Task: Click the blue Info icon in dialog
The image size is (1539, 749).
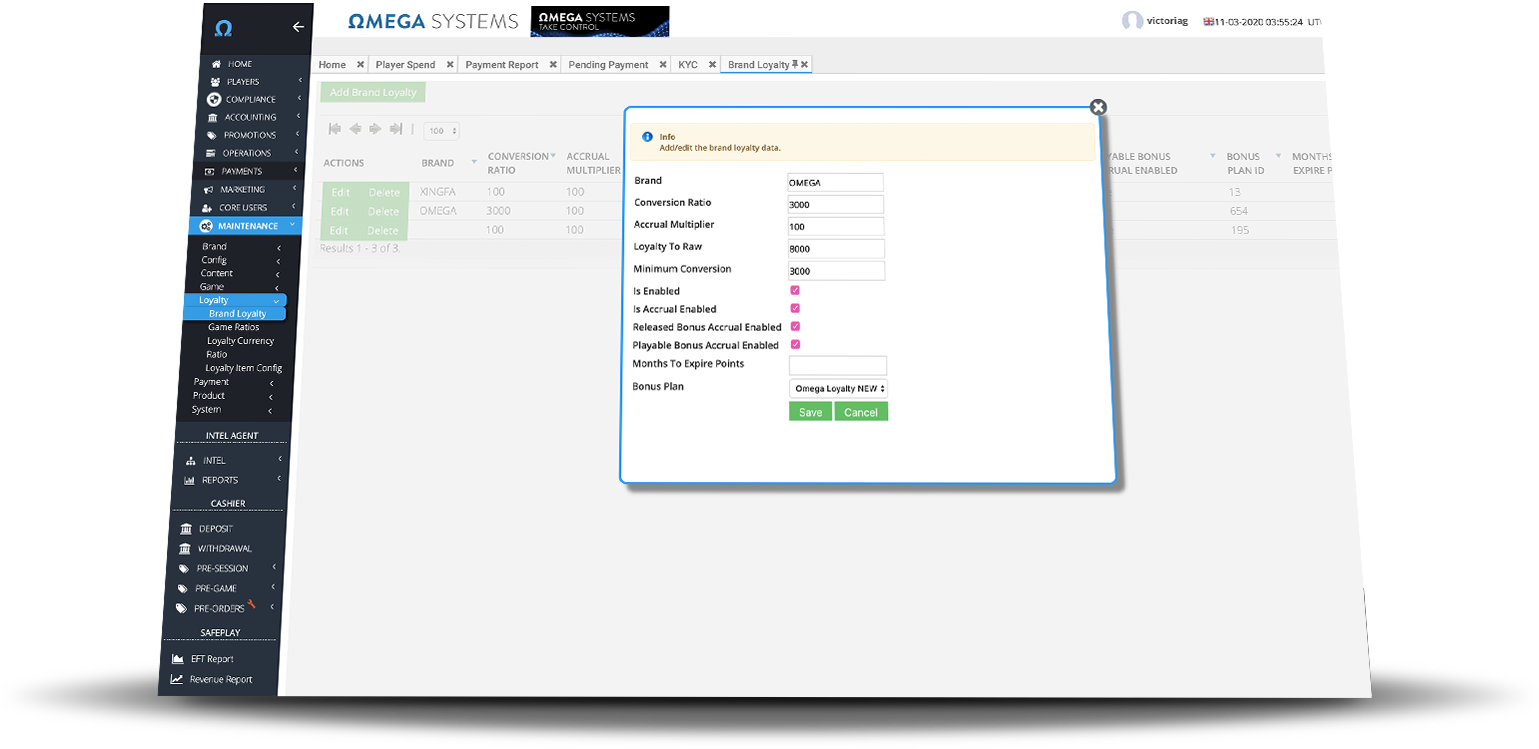Action: point(647,137)
